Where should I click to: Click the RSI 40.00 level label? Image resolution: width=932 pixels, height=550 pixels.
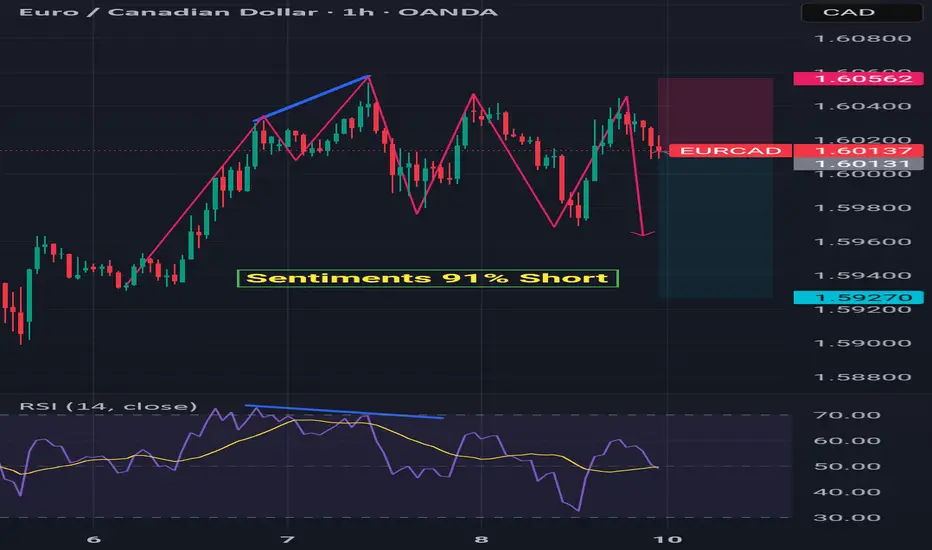pos(847,492)
